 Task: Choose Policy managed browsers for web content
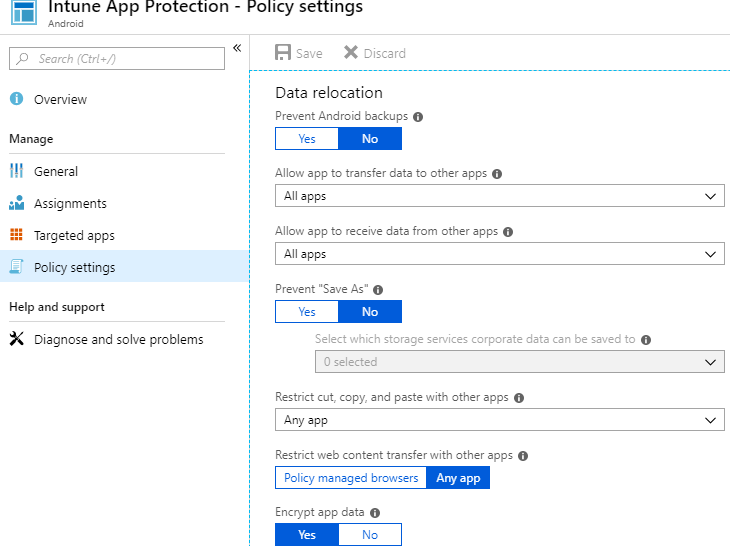[351, 478]
